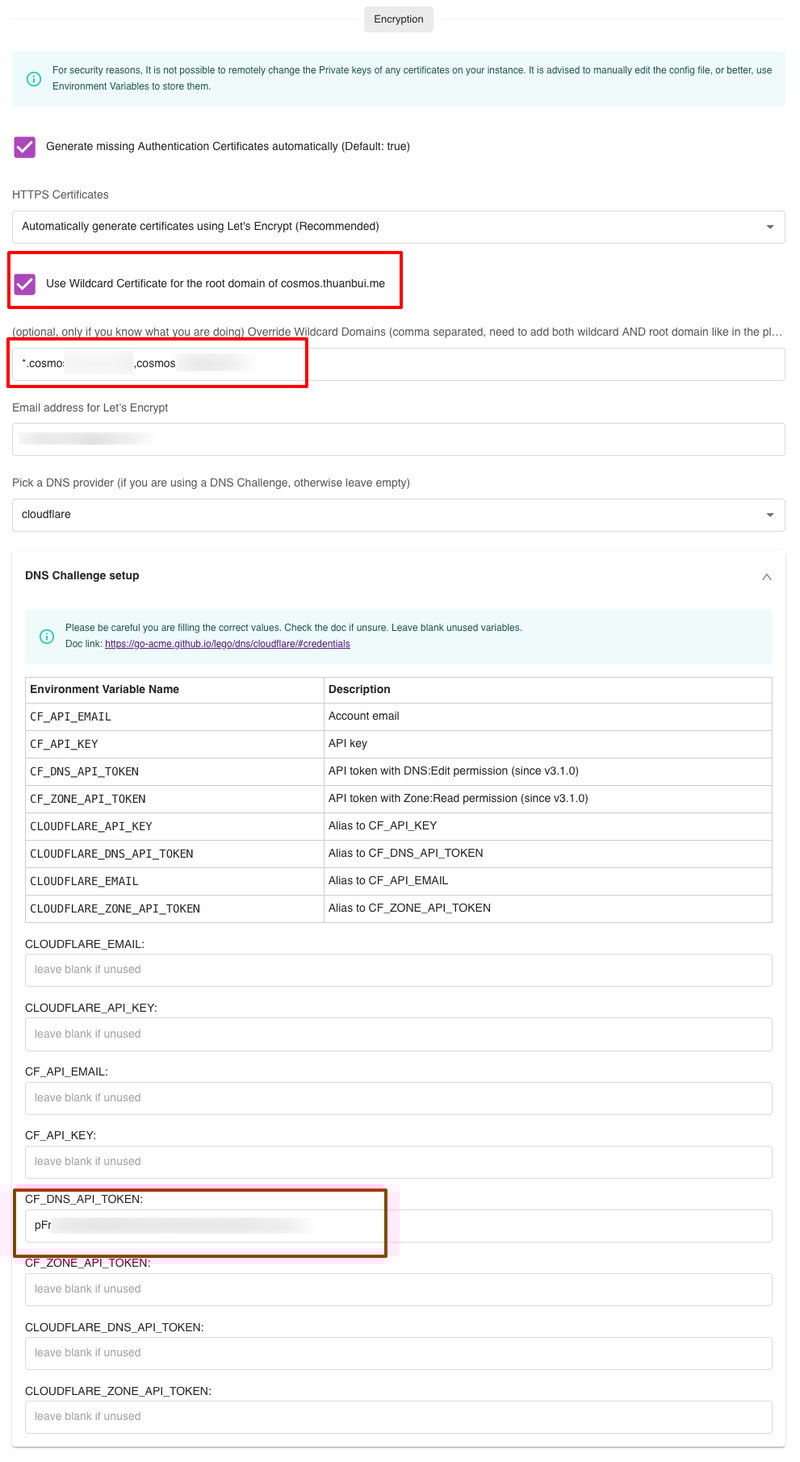The height and width of the screenshot is (1462, 800).
Task: Focus the CF_API_EMAIL input field
Action: click(x=398, y=1098)
